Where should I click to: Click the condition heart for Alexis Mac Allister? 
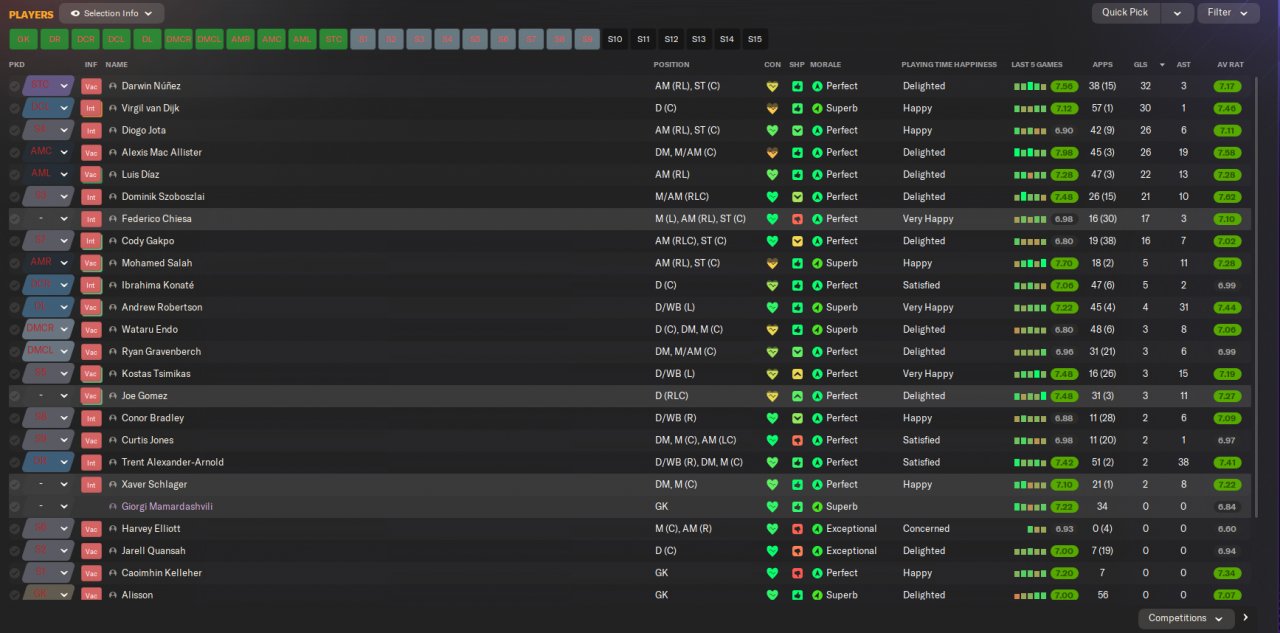click(x=771, y=152)
